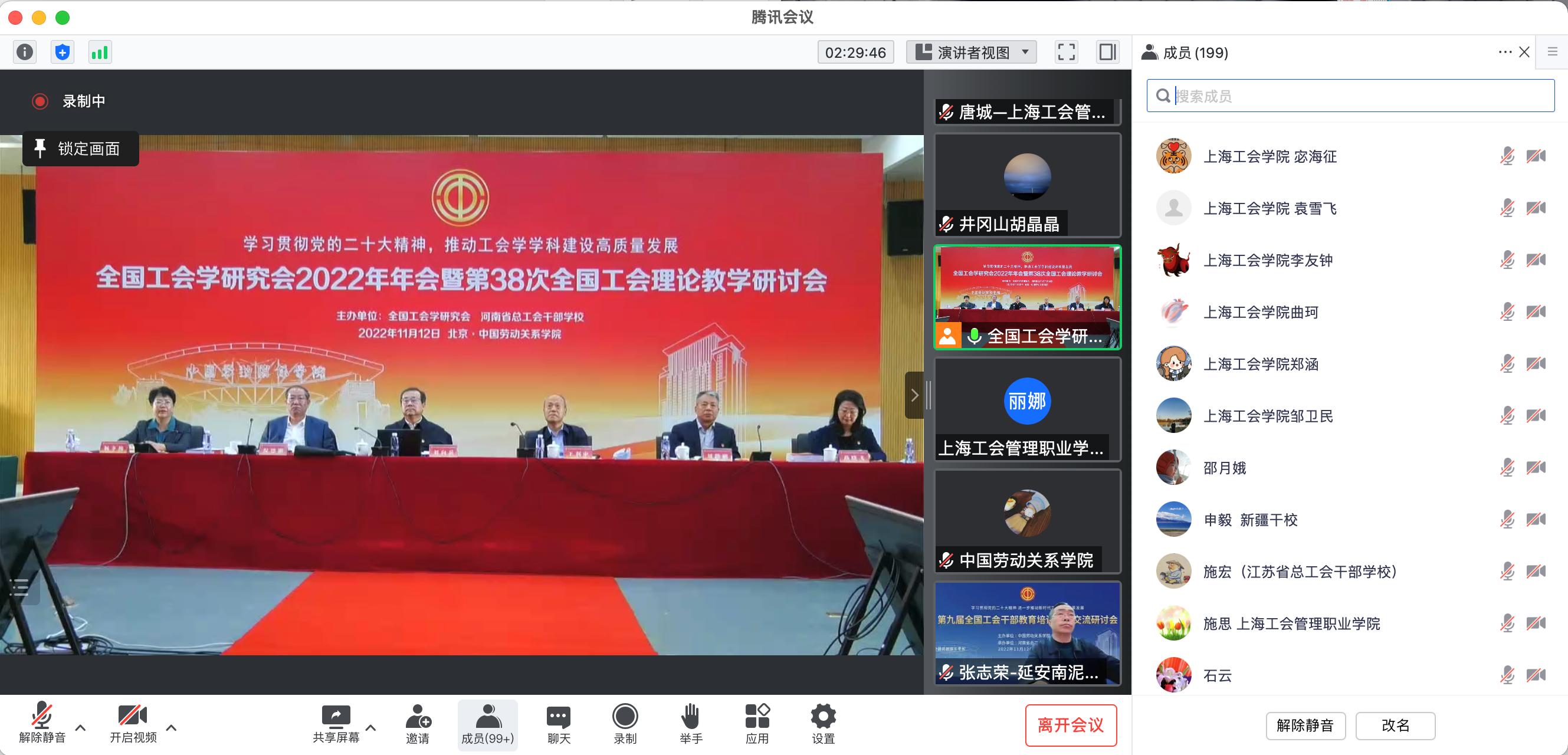1568x755 pixels.
Task: Click muted mic icon for 邵月娥
Action: 1507,468
